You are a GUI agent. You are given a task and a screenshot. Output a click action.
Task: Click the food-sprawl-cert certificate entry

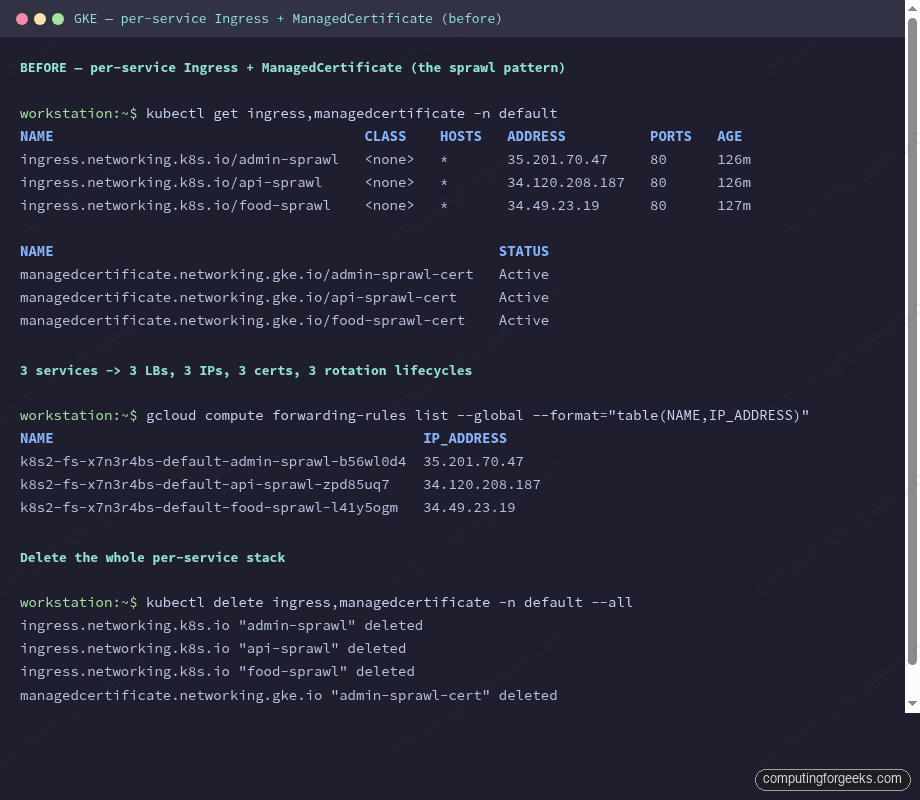[242, 320]
